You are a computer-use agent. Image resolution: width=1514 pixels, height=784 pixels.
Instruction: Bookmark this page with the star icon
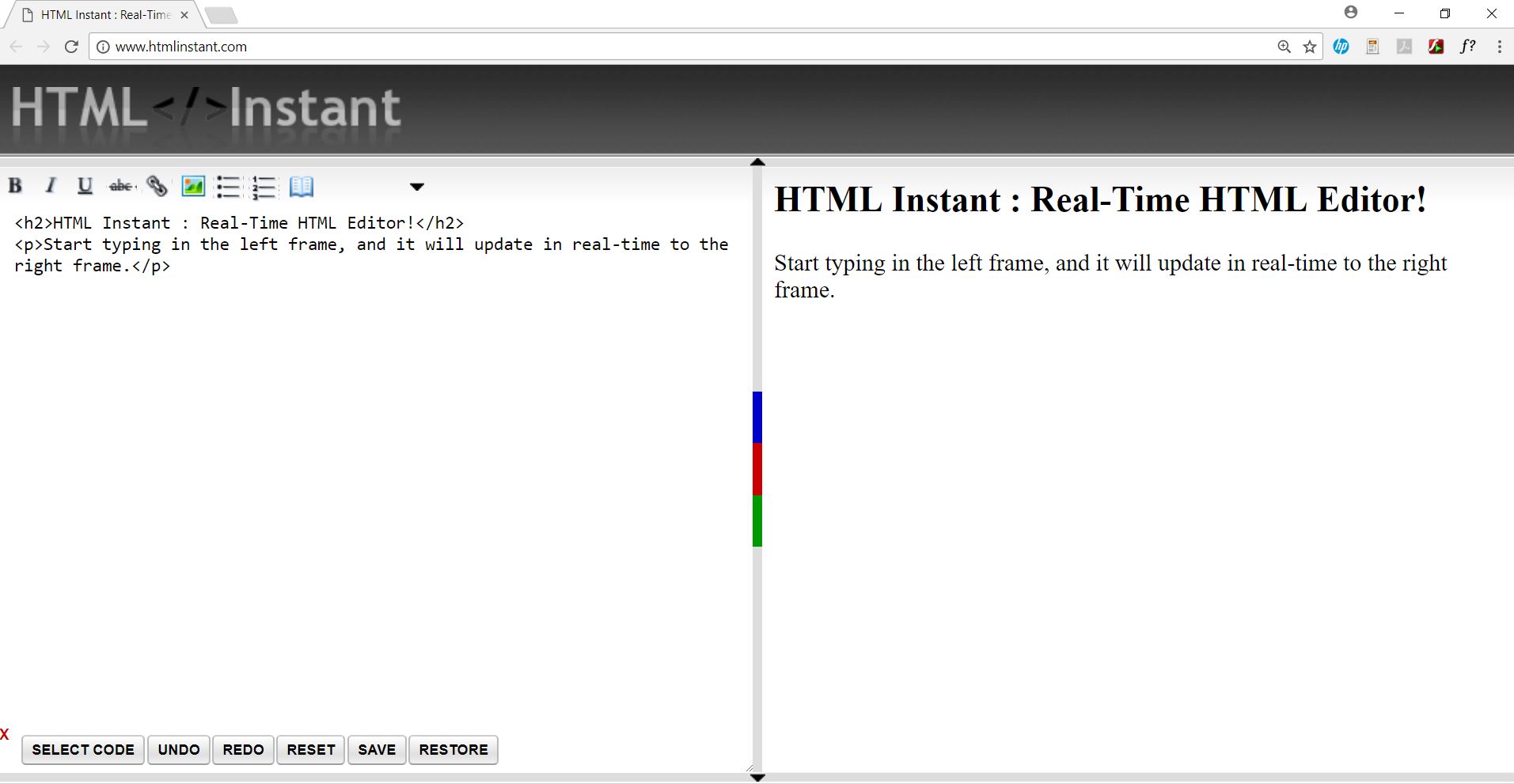click(x=1310, y=47)
